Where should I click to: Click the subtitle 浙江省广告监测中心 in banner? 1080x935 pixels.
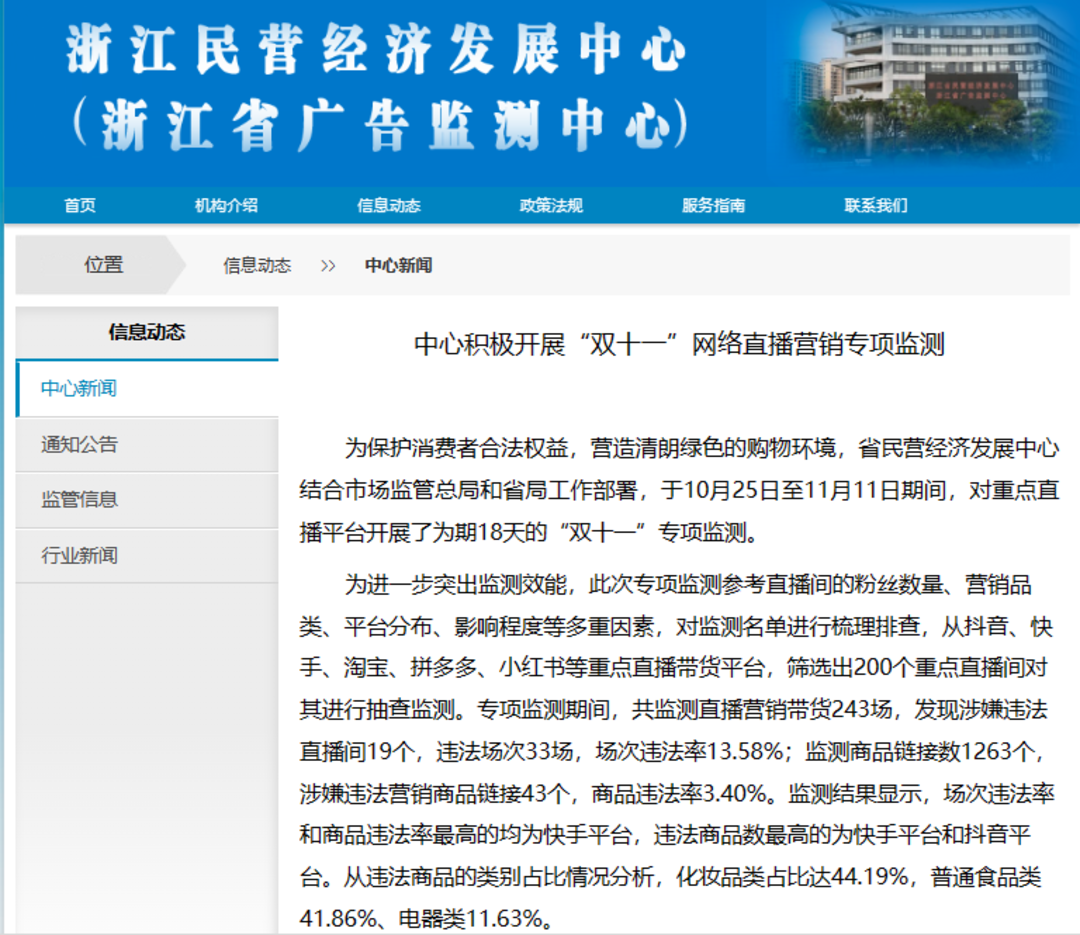[381, 125]
